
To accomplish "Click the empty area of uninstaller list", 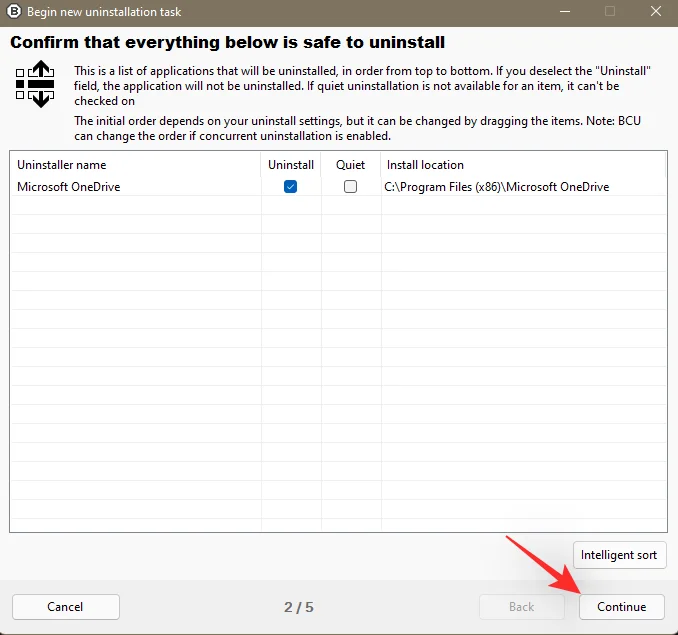I will [x=339, y=363].
